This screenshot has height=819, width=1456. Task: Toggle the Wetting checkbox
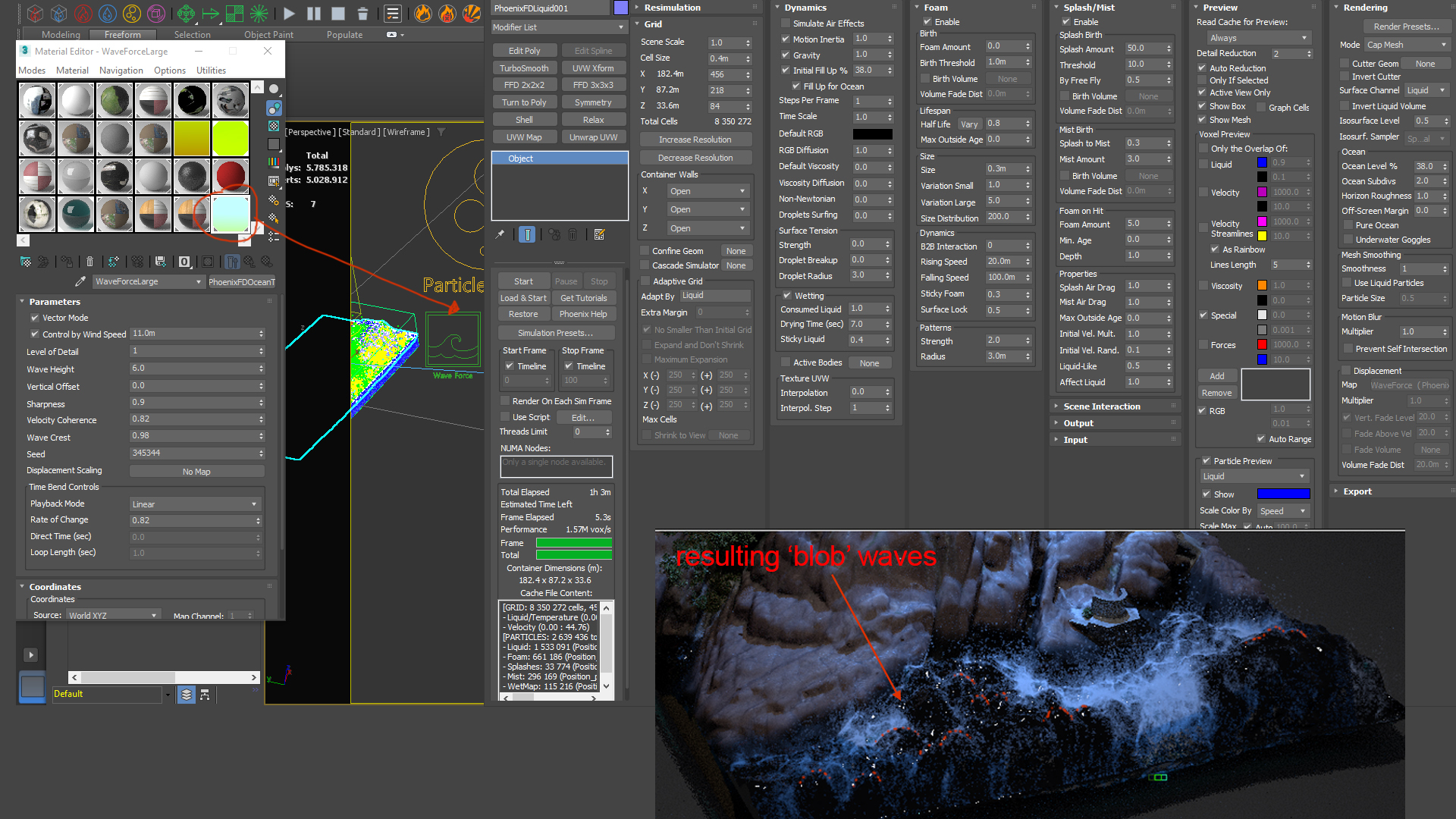point(787,296)
